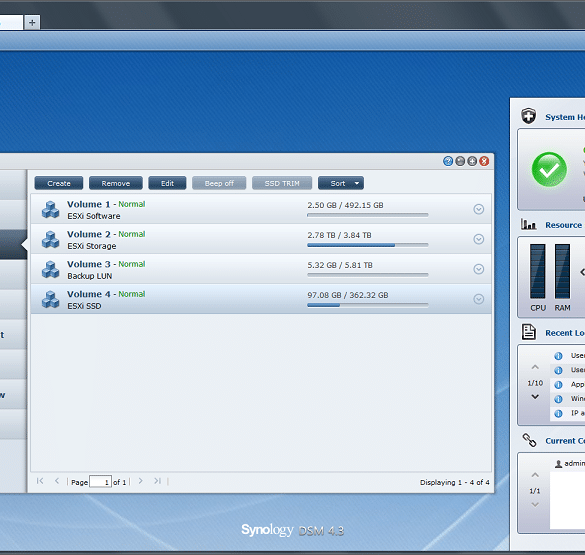Click Volume 3 cube icon
585x555 pixels.
click(50, 269)
